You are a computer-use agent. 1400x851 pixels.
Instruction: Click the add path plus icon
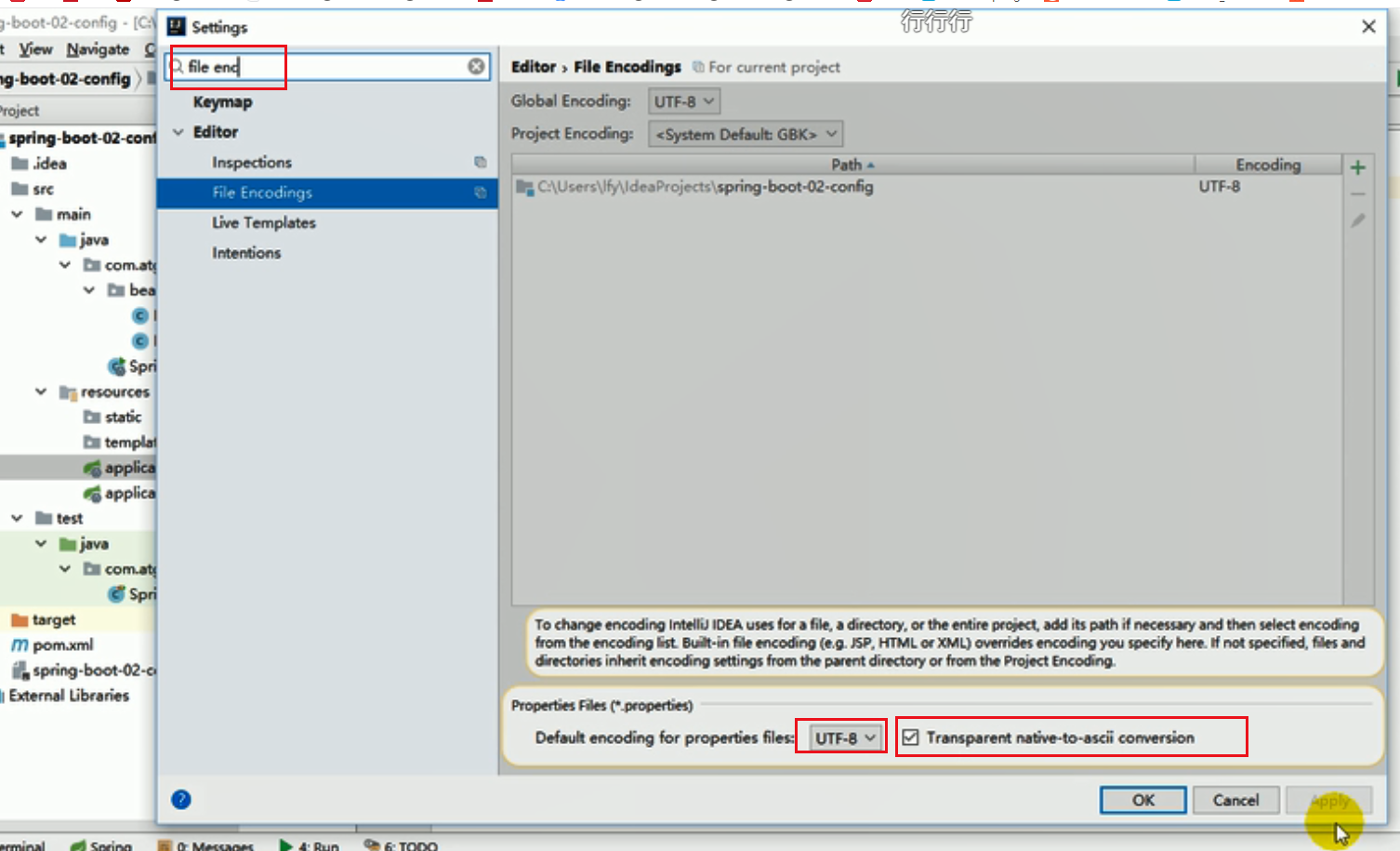tap(1358, 167)
